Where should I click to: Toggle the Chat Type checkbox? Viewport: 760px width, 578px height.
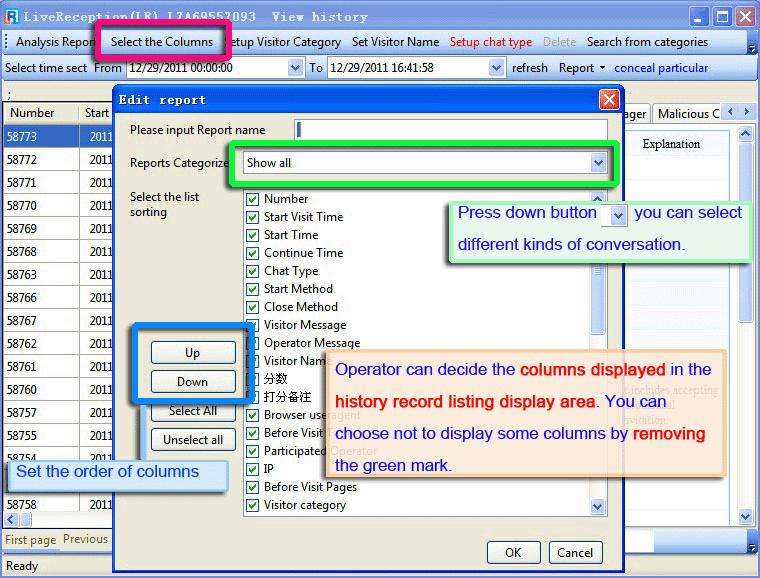[x=252, y=271]
